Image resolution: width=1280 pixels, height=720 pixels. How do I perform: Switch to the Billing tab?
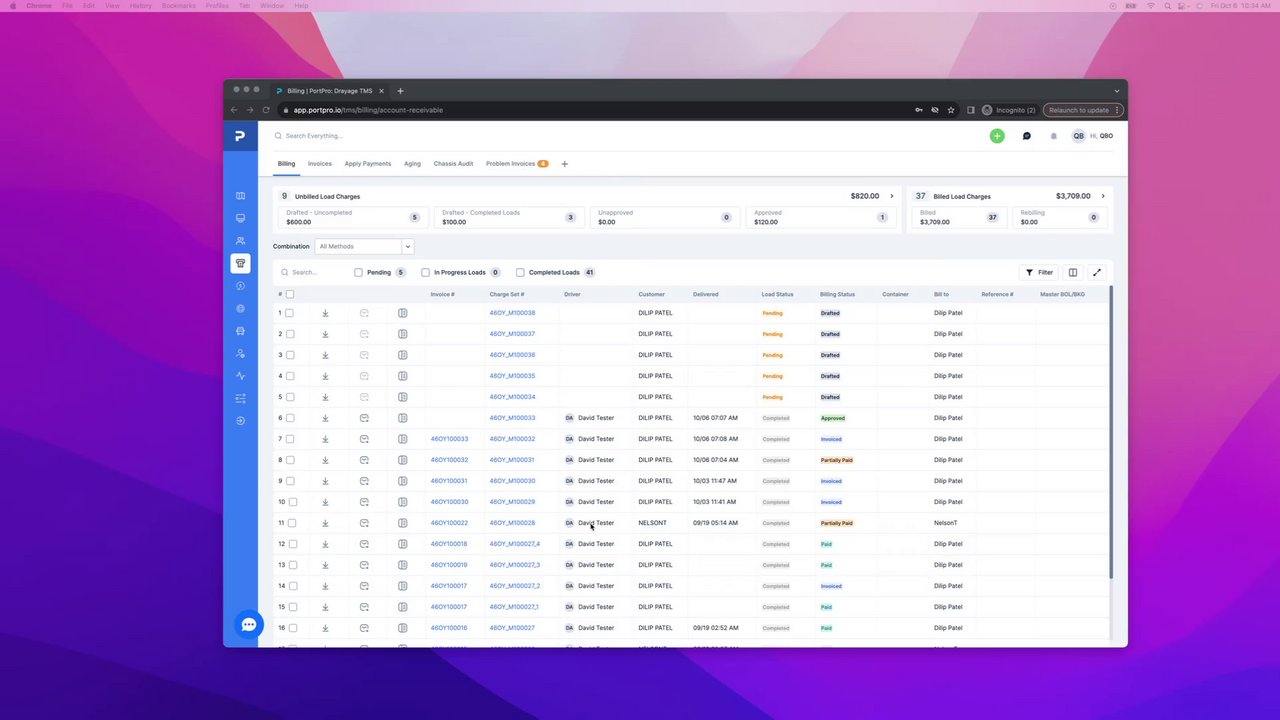point(286,164)
